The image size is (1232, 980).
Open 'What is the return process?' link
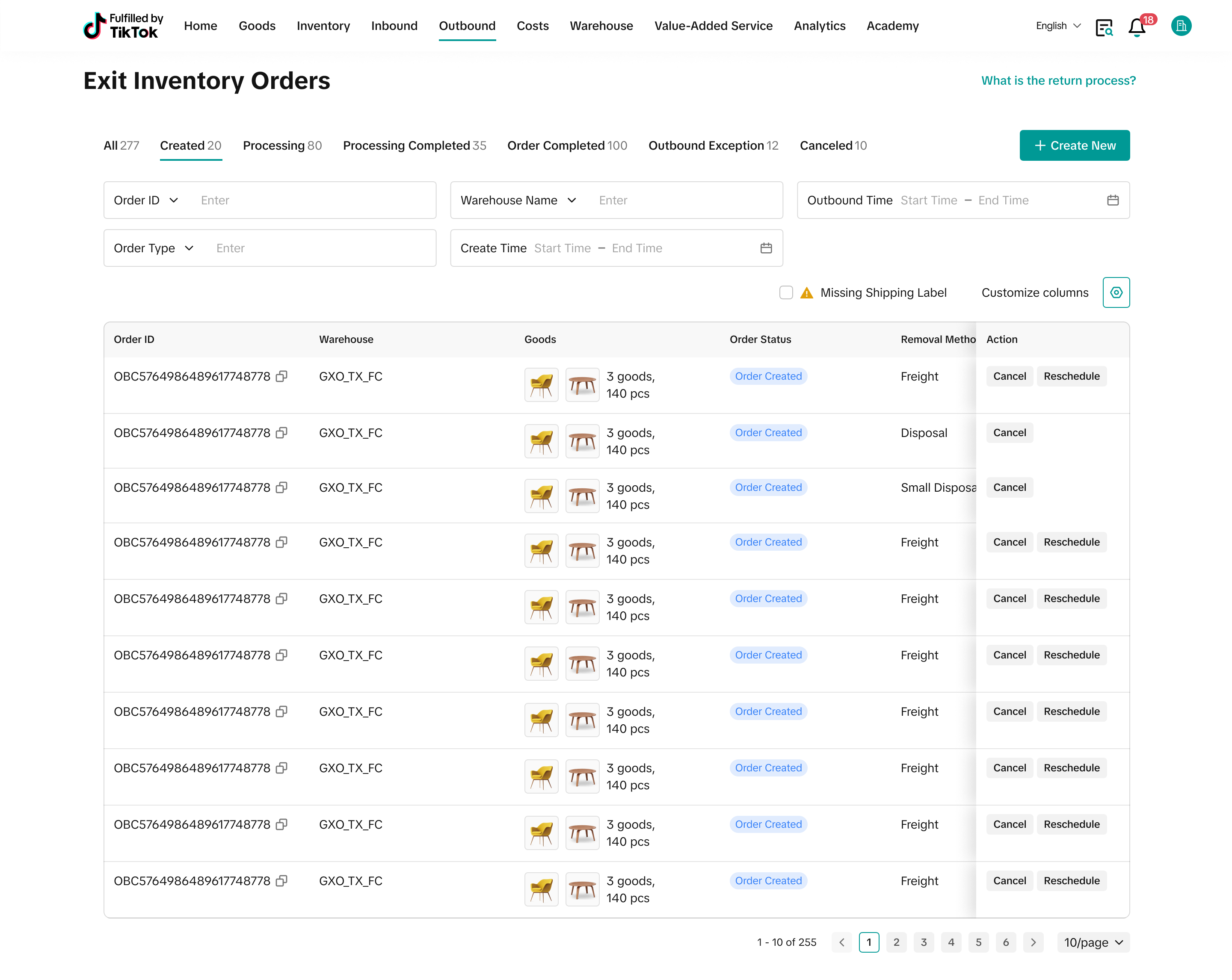(1058, 80)
